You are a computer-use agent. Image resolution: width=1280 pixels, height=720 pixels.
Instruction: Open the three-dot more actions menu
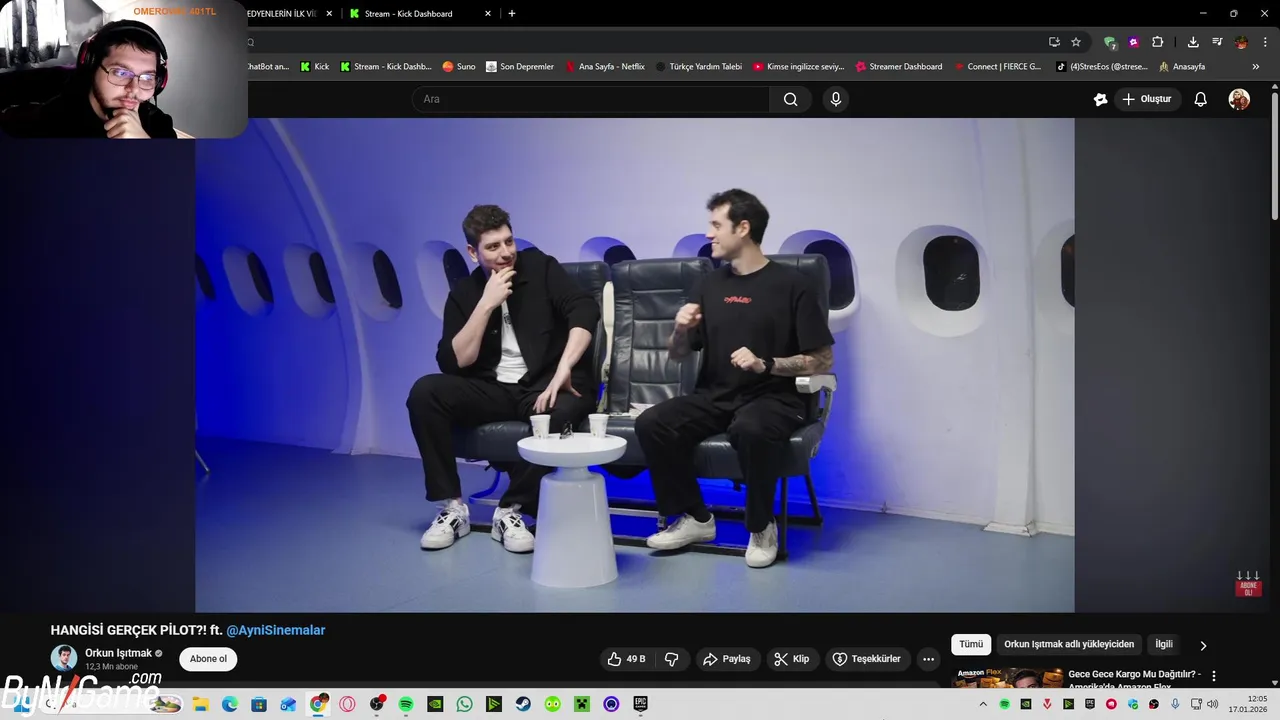(928, 659)
